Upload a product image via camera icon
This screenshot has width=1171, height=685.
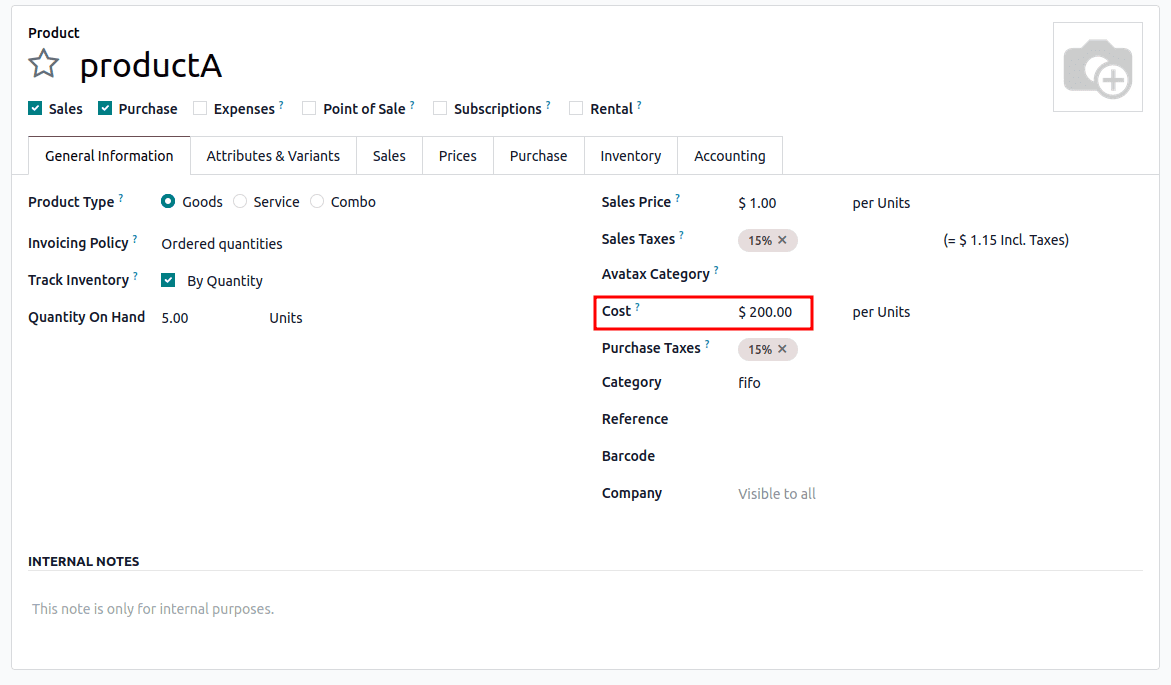pos(1097,67)
